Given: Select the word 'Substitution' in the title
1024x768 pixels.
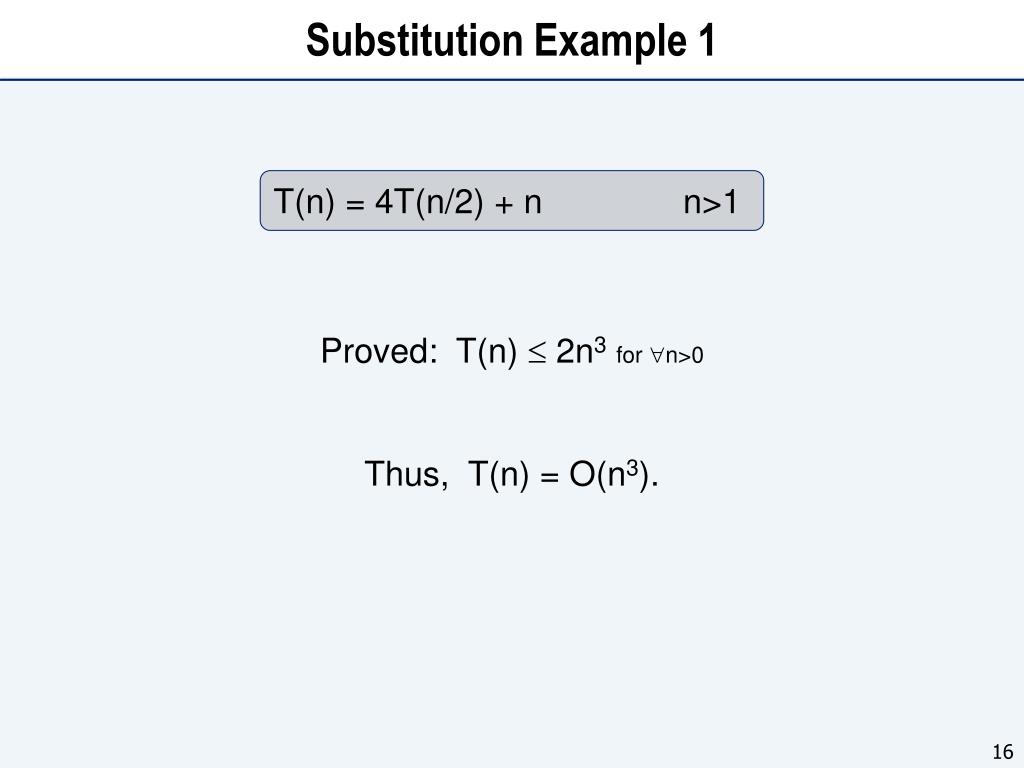Looking at the screenshot, I should pyautogui.click(x=414, y=40).
